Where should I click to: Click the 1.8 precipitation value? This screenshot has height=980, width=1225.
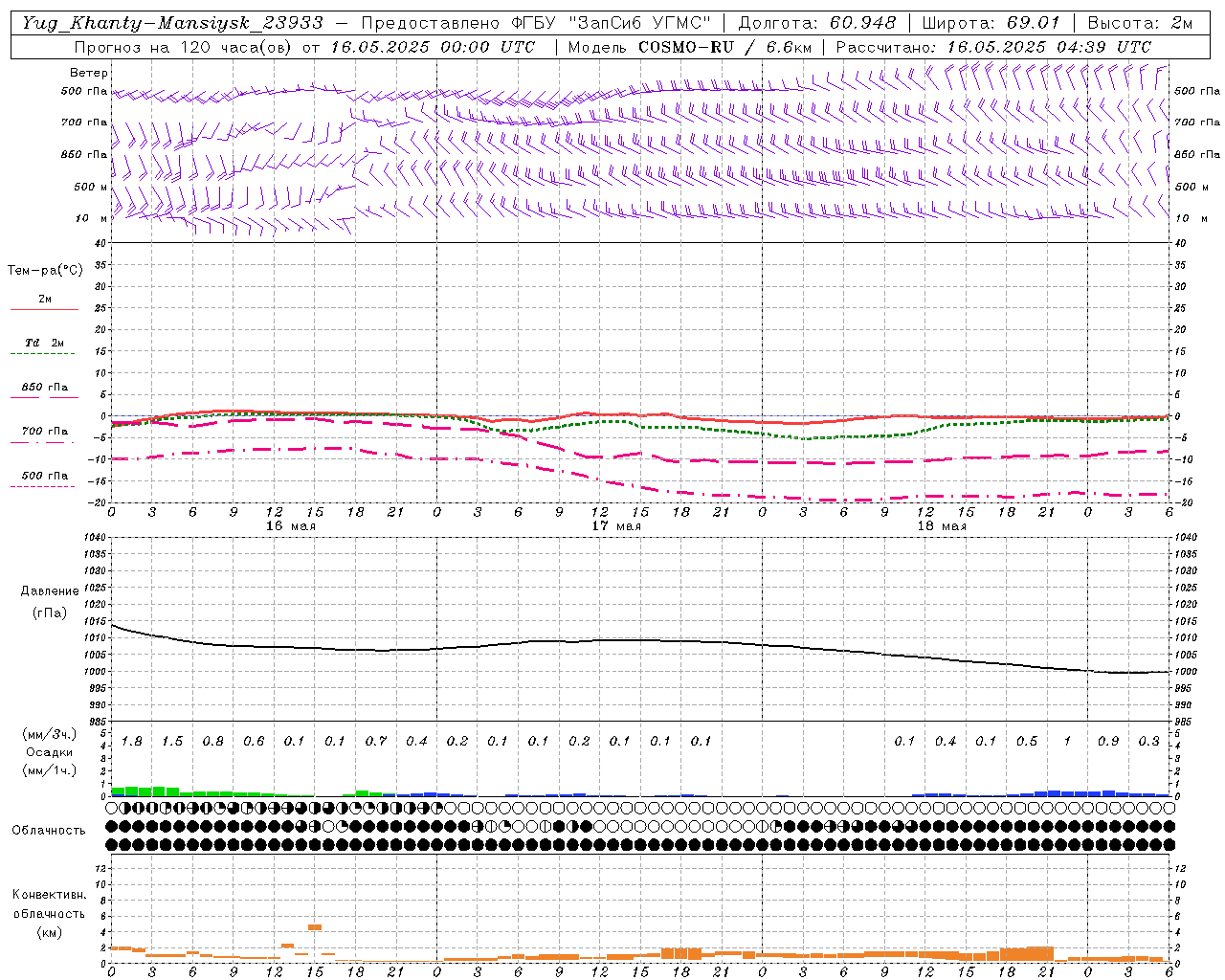[132, 741]
